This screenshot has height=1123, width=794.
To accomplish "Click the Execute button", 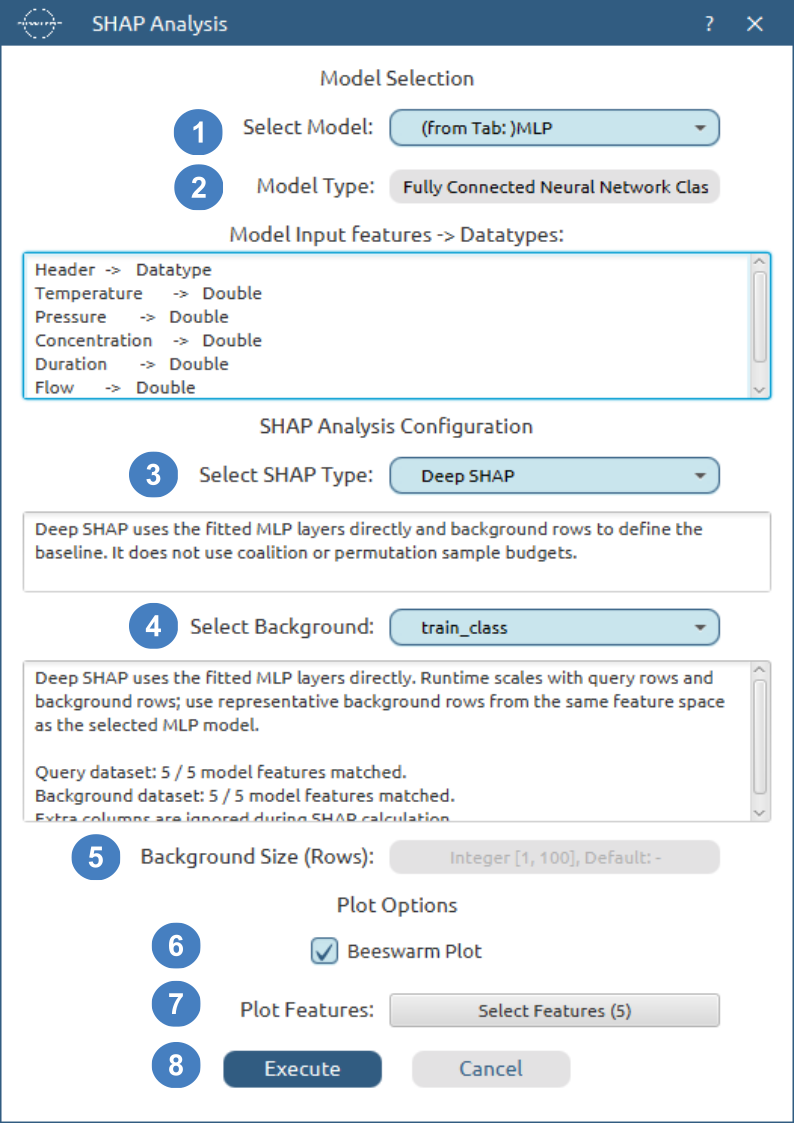I will [302, 1069].
